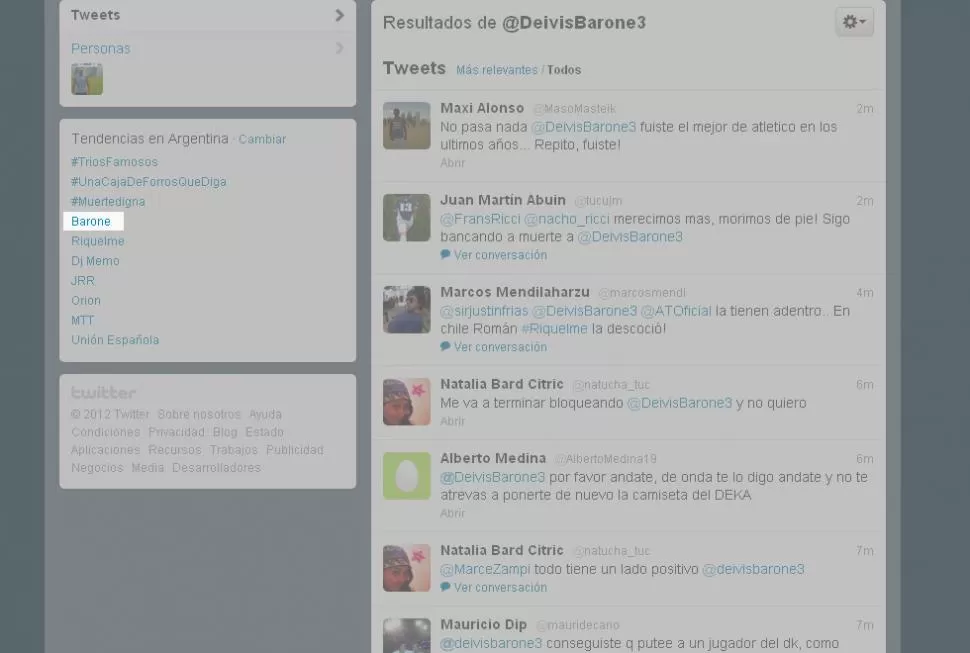Screen dimensions: 970x653
Task: Select the highlighted Barone trending topic
Action: 91,221
